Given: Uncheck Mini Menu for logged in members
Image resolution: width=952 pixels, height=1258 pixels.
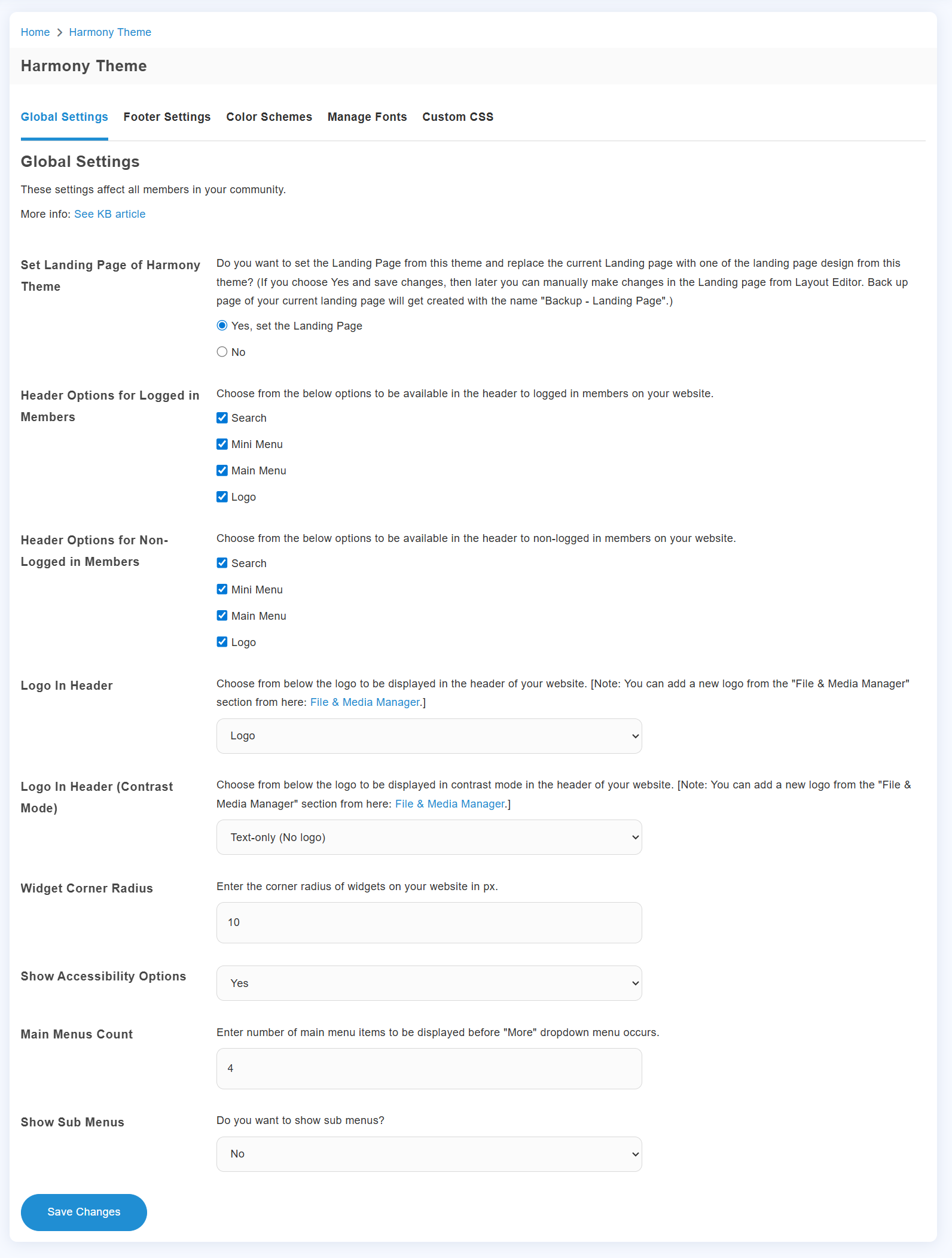Looking at the screenshot, I should (222, 444).
